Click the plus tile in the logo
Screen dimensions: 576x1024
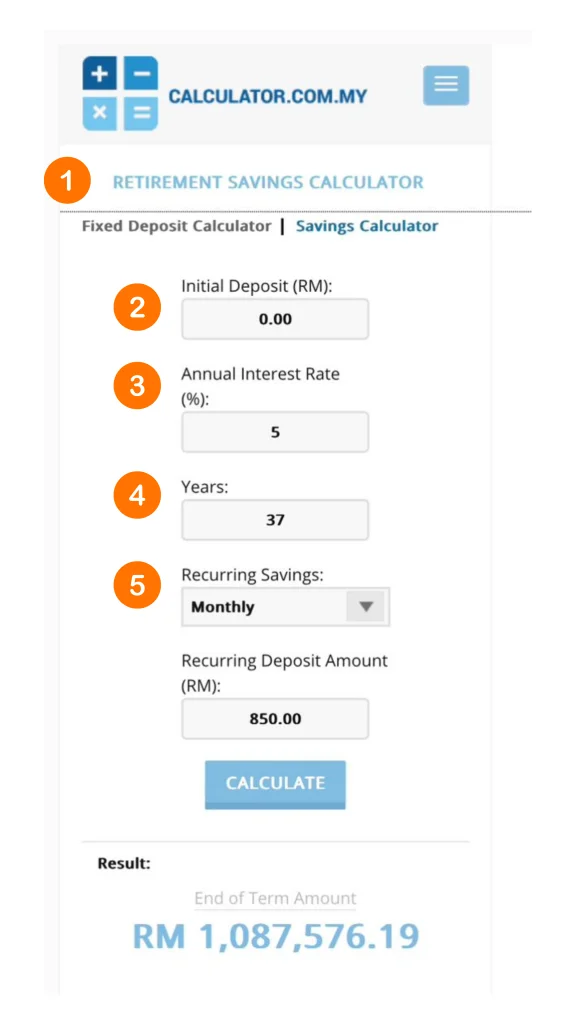[99, 73]
